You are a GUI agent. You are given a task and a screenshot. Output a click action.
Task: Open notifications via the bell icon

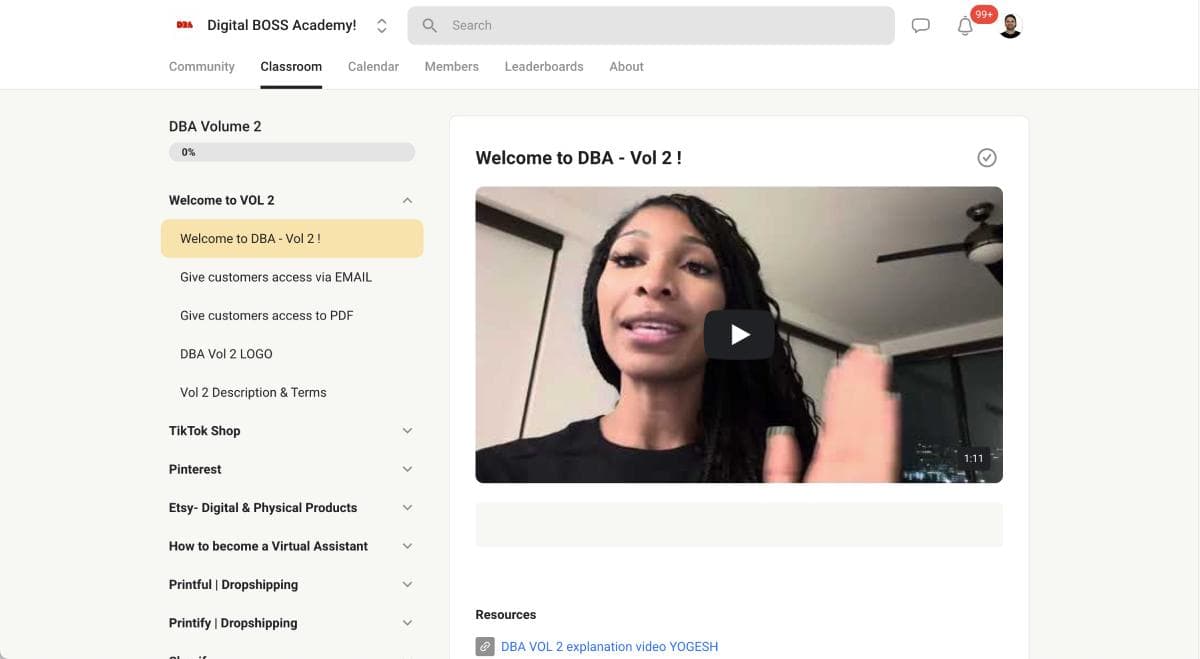coord(964,27)
